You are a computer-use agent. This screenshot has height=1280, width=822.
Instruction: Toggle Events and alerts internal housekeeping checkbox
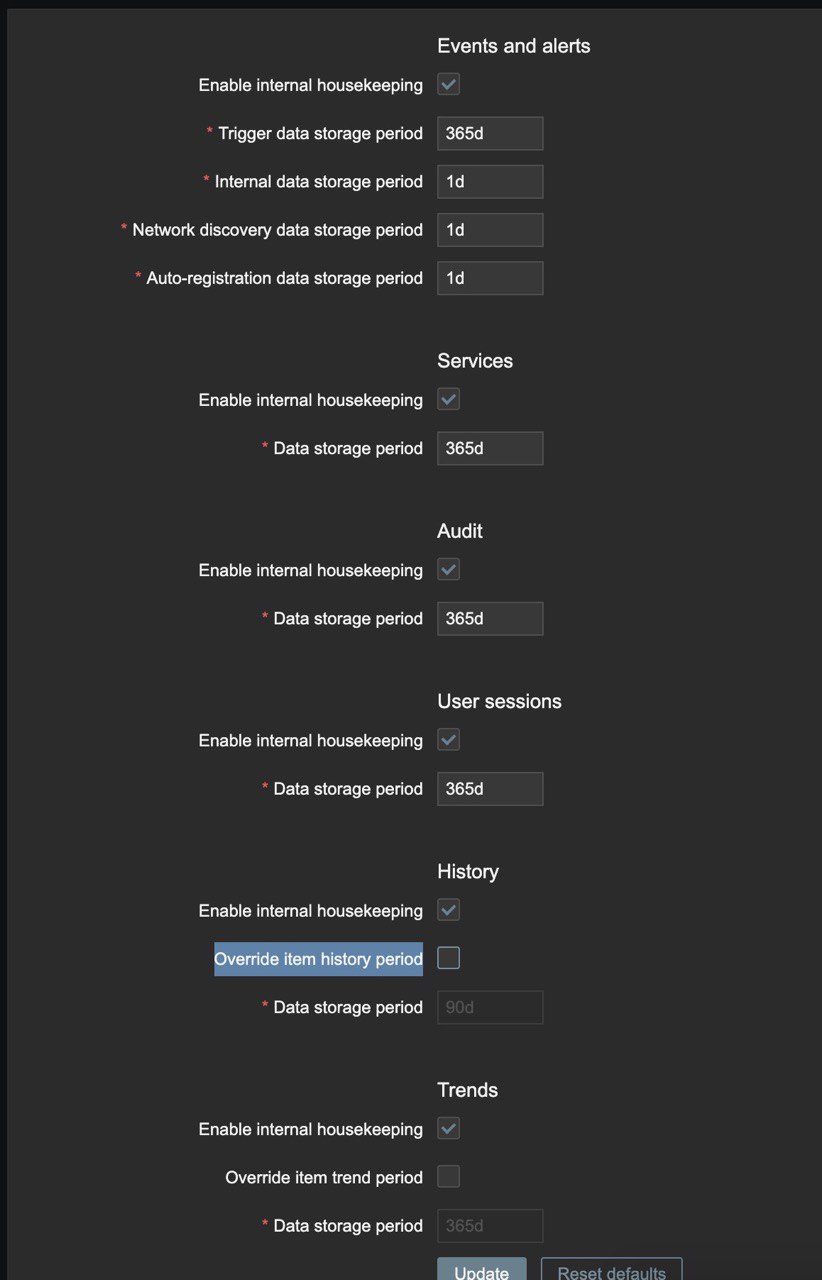click(x=449, y=85)
